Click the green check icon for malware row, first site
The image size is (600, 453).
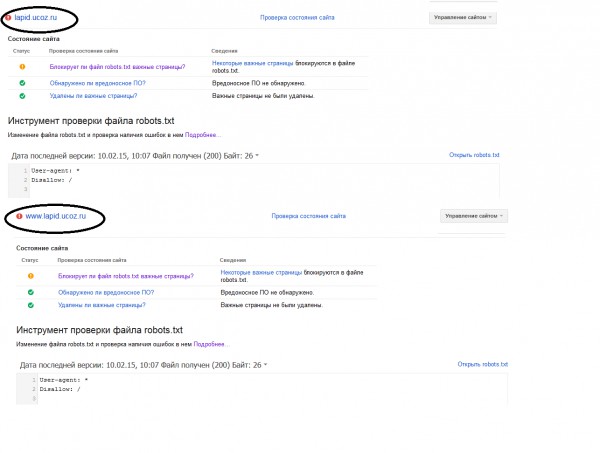coord(22,83)
